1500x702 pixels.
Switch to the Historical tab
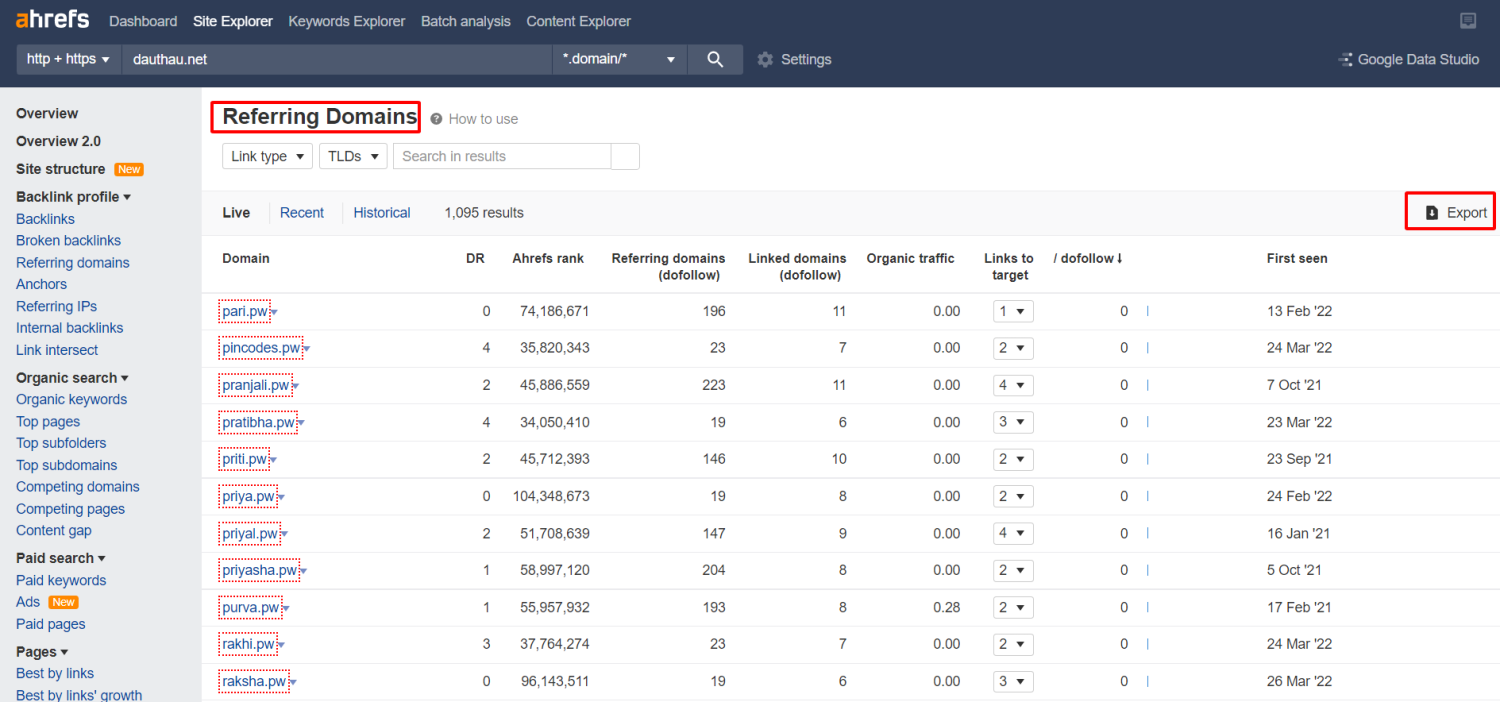(x=382, y=212)
